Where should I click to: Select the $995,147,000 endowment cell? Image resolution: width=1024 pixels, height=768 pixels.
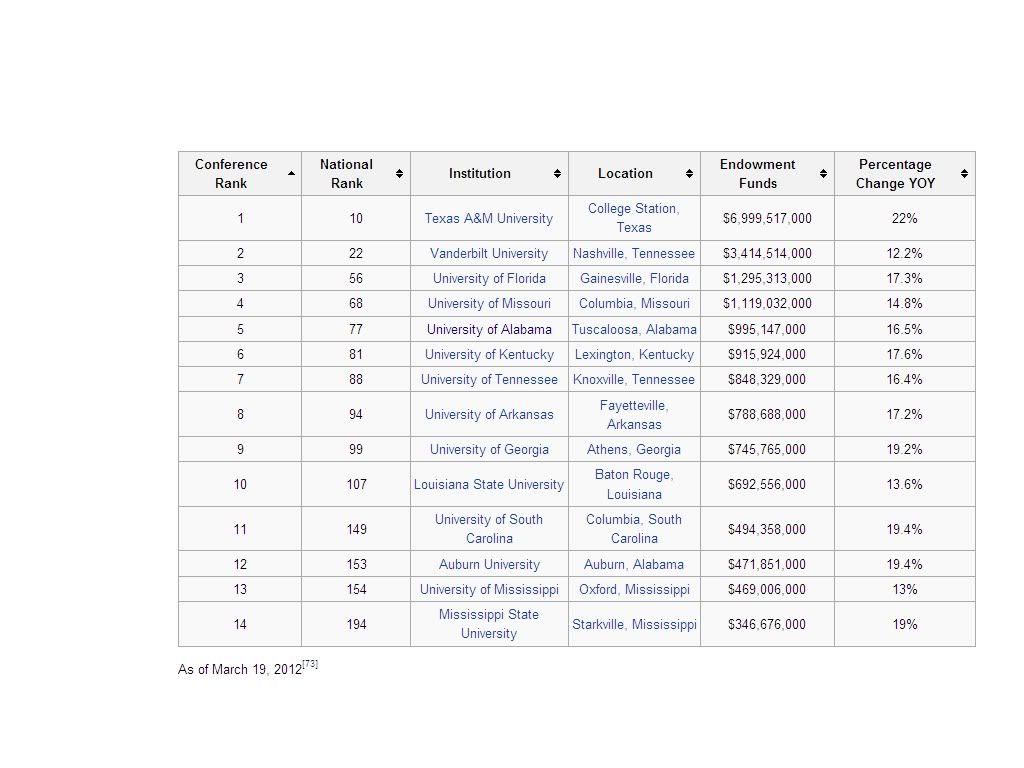tap(767, 330)
